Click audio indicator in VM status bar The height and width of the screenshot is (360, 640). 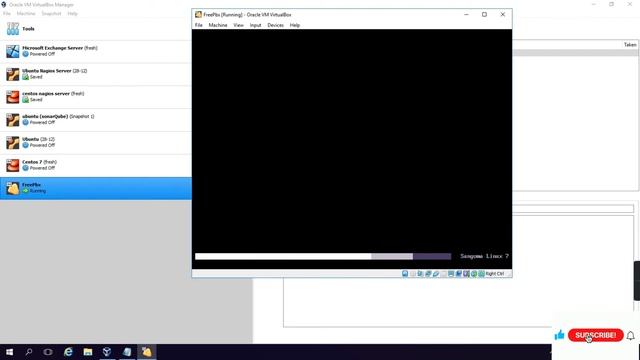420,273
